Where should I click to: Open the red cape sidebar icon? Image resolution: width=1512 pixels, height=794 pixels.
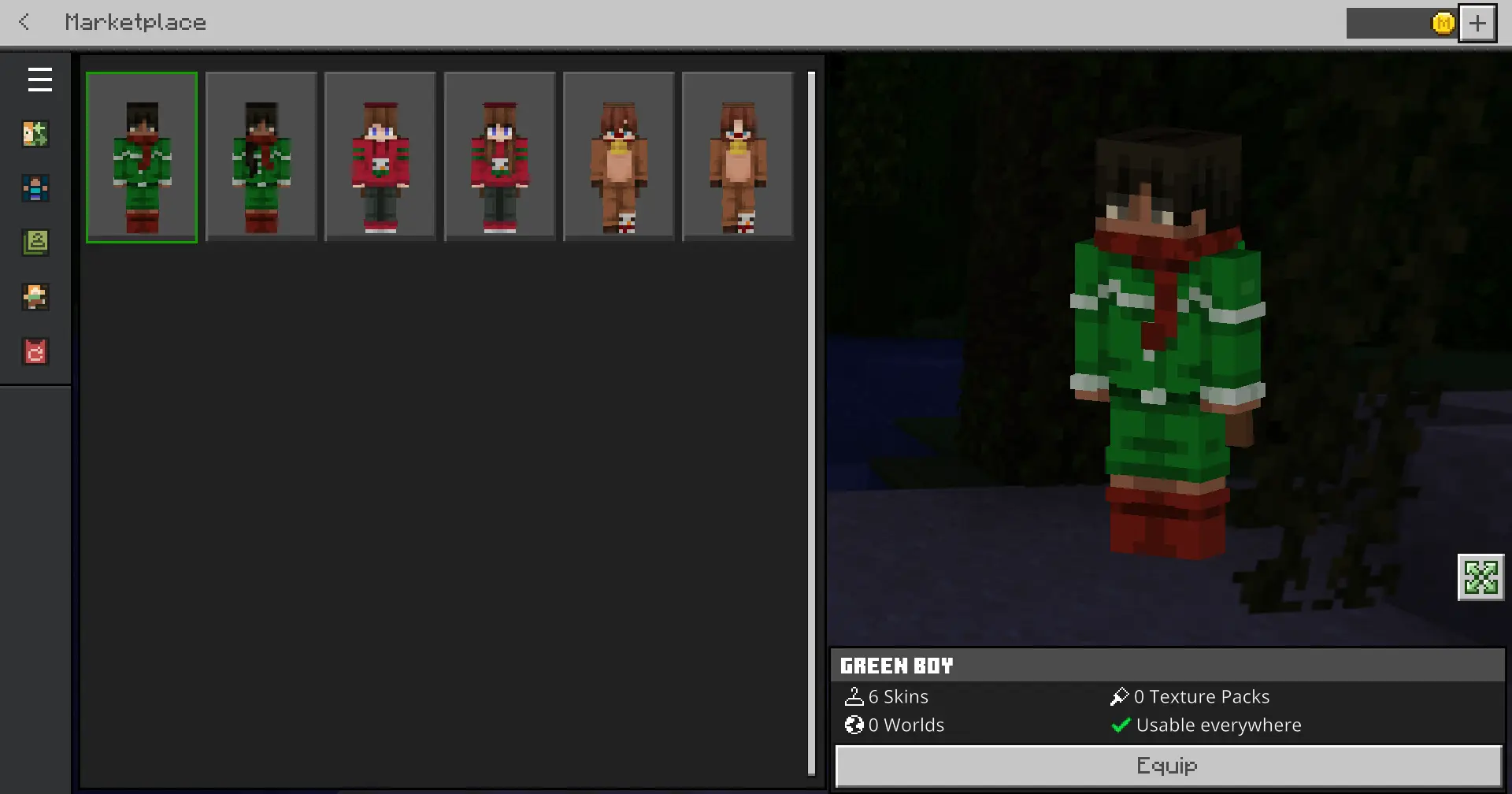click(x=35, y=351)
